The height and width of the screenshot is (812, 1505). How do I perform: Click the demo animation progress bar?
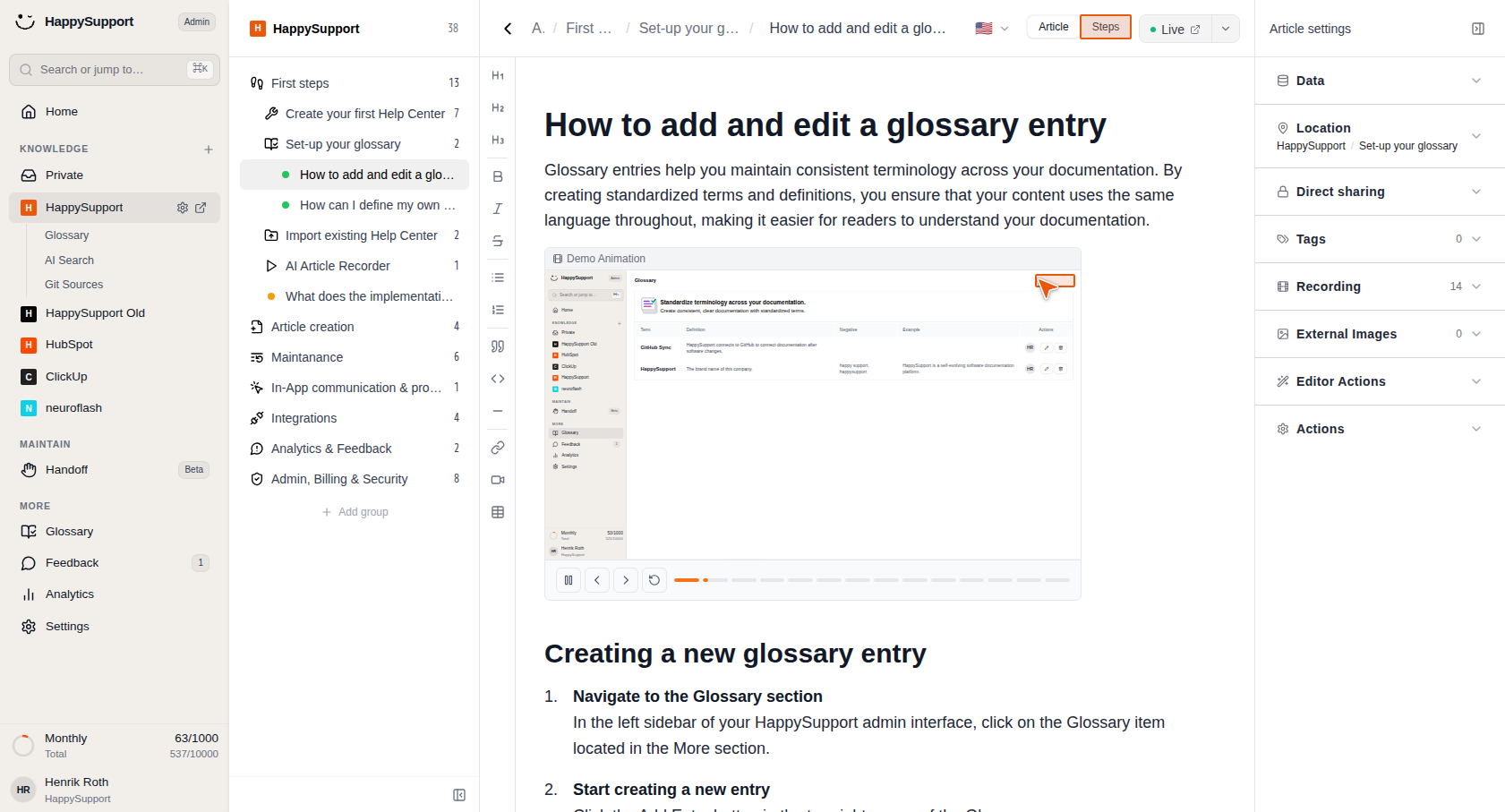coord(872,580)
